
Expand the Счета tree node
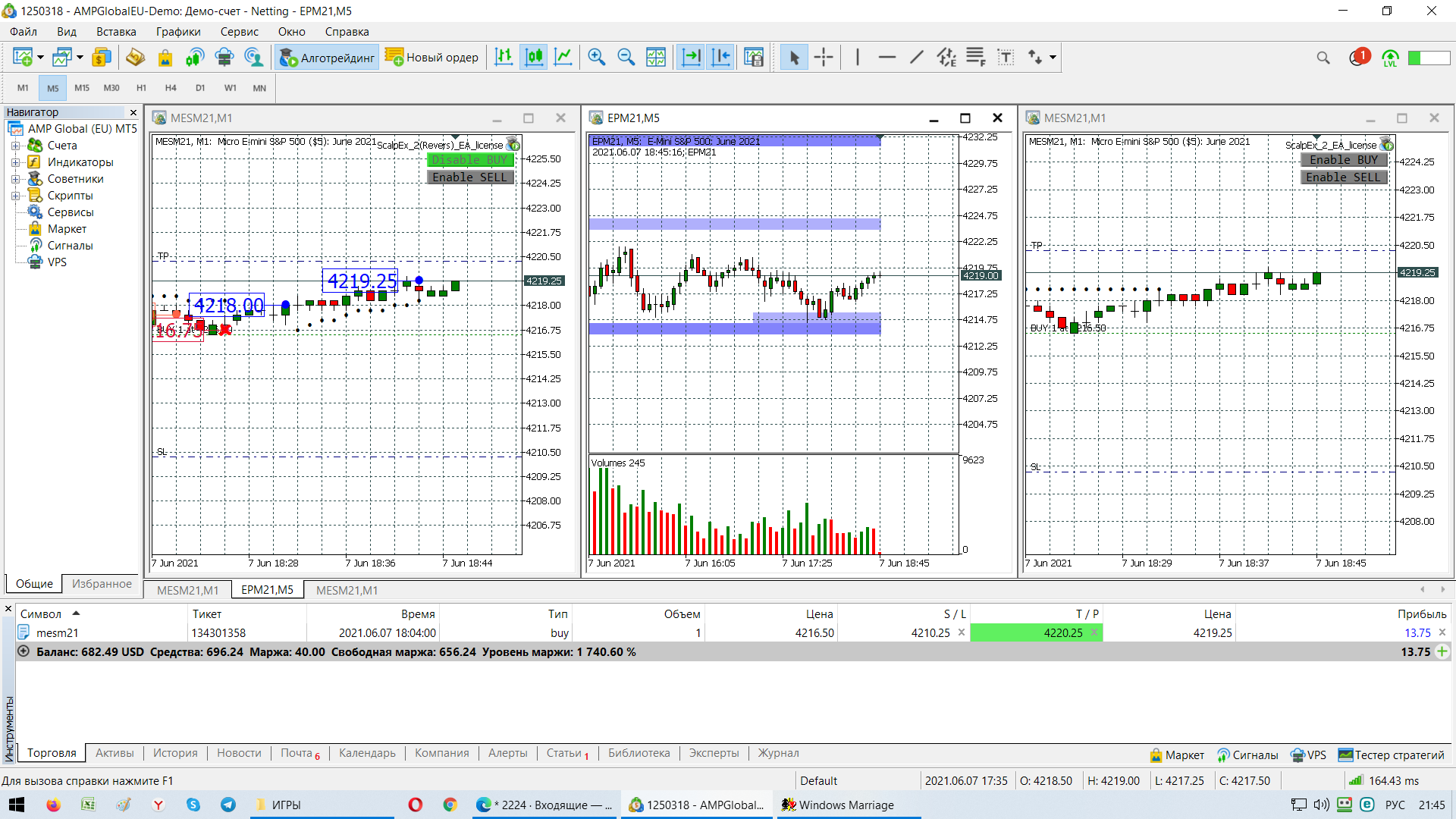(15, 146)
